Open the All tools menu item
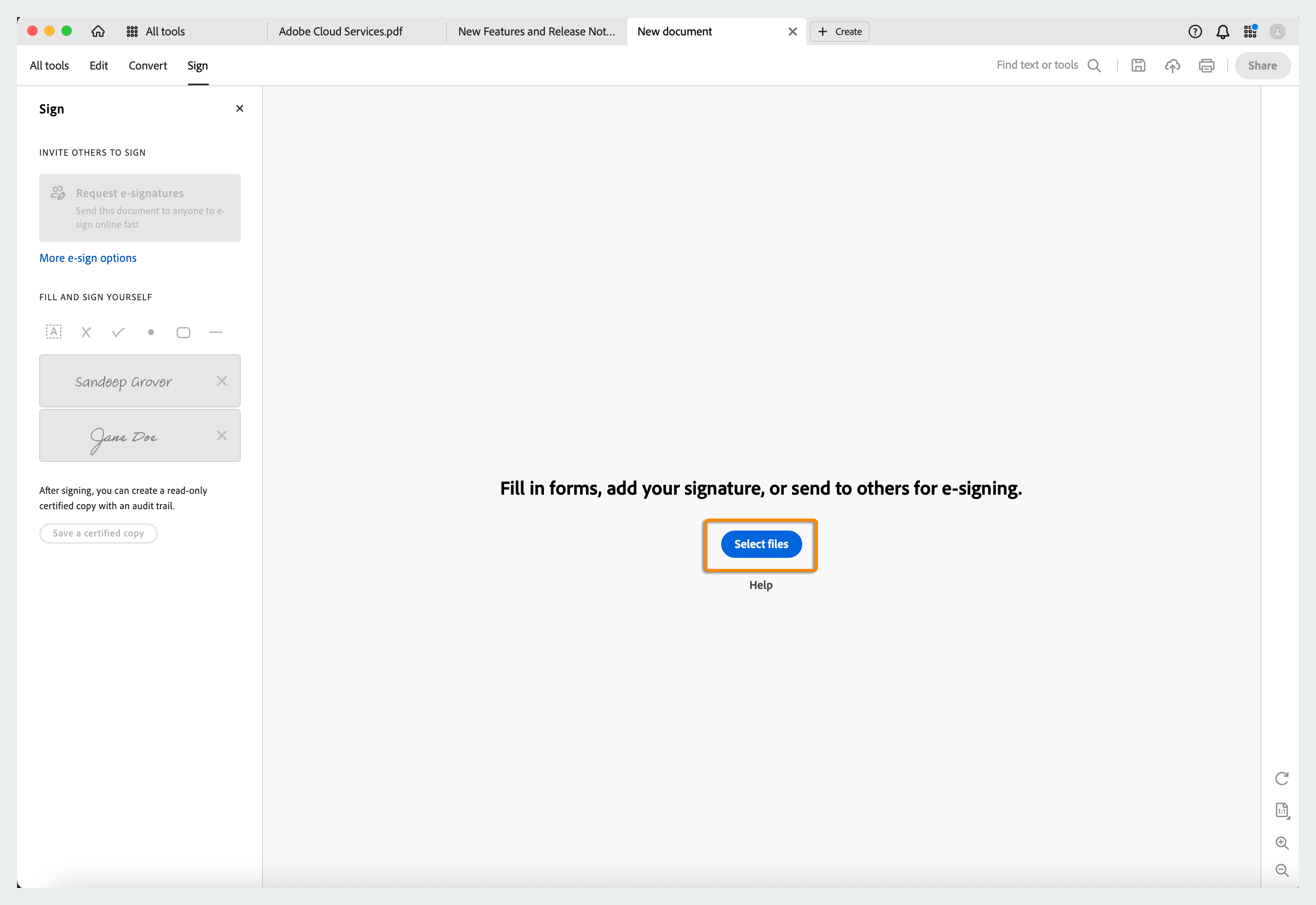Viewport: 1316px width, 905px height. (x=49, y=66)
